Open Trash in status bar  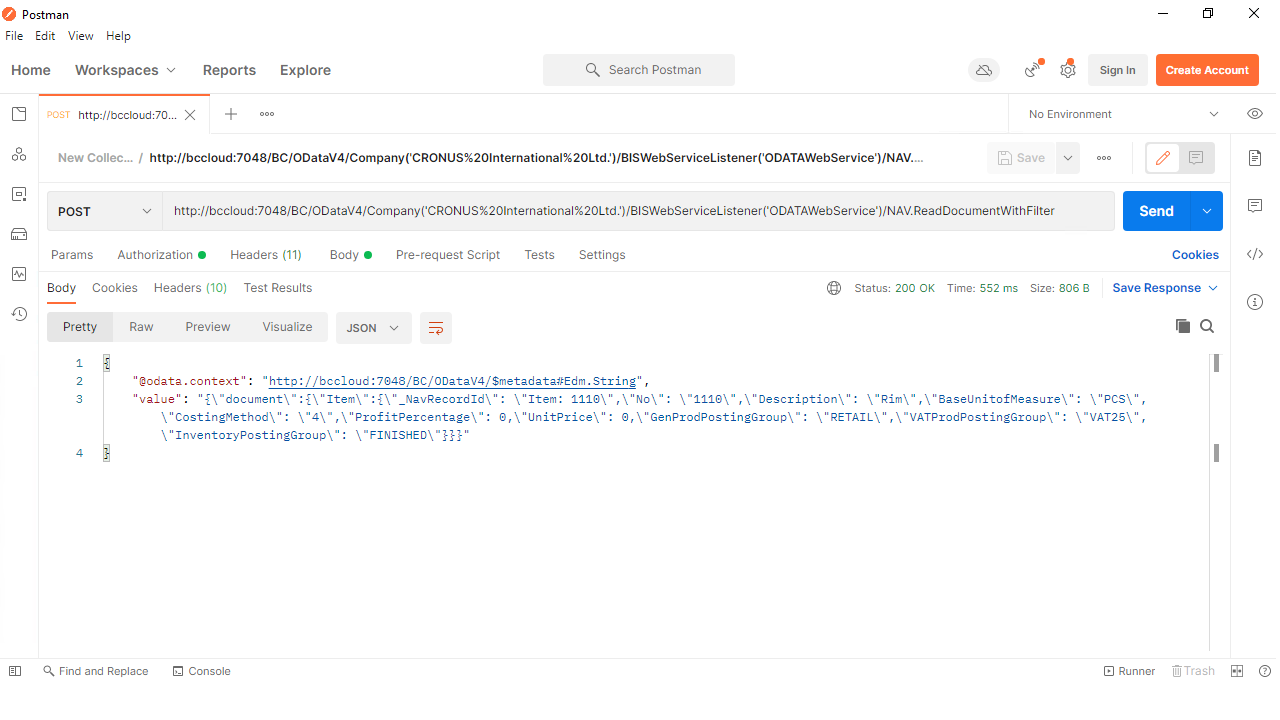click(x=1193, y=671)
